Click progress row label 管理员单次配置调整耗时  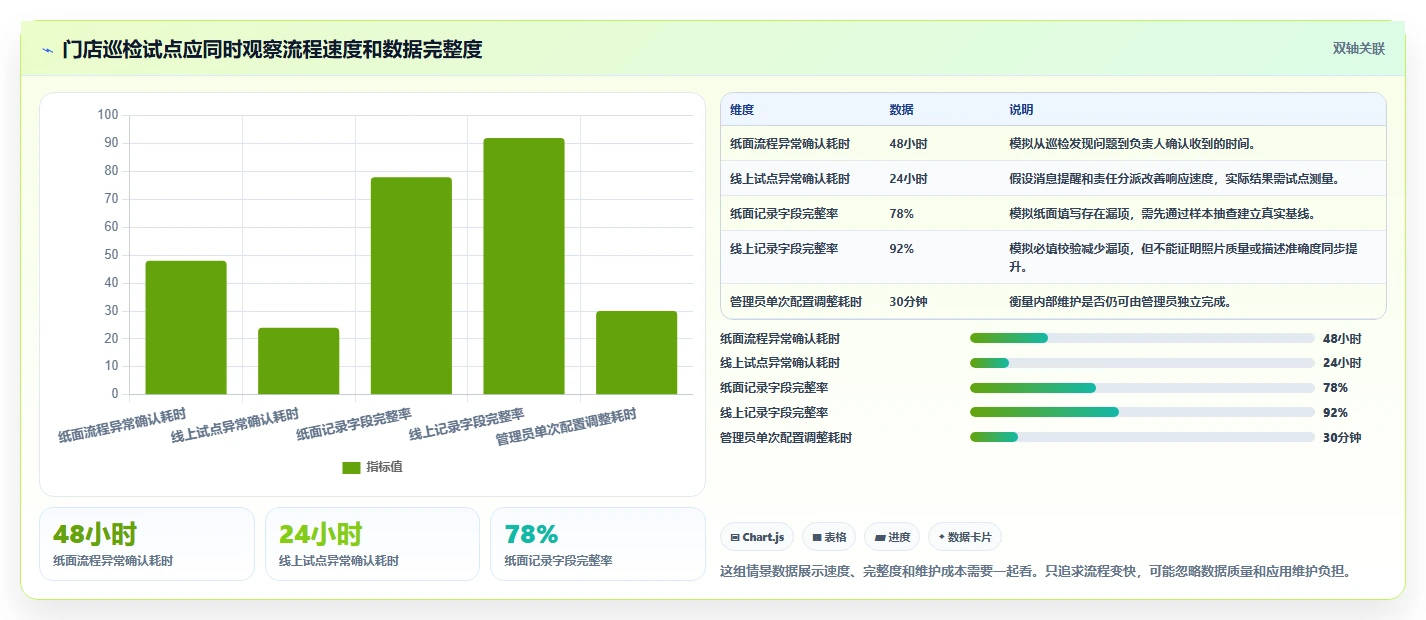(786, 437)
